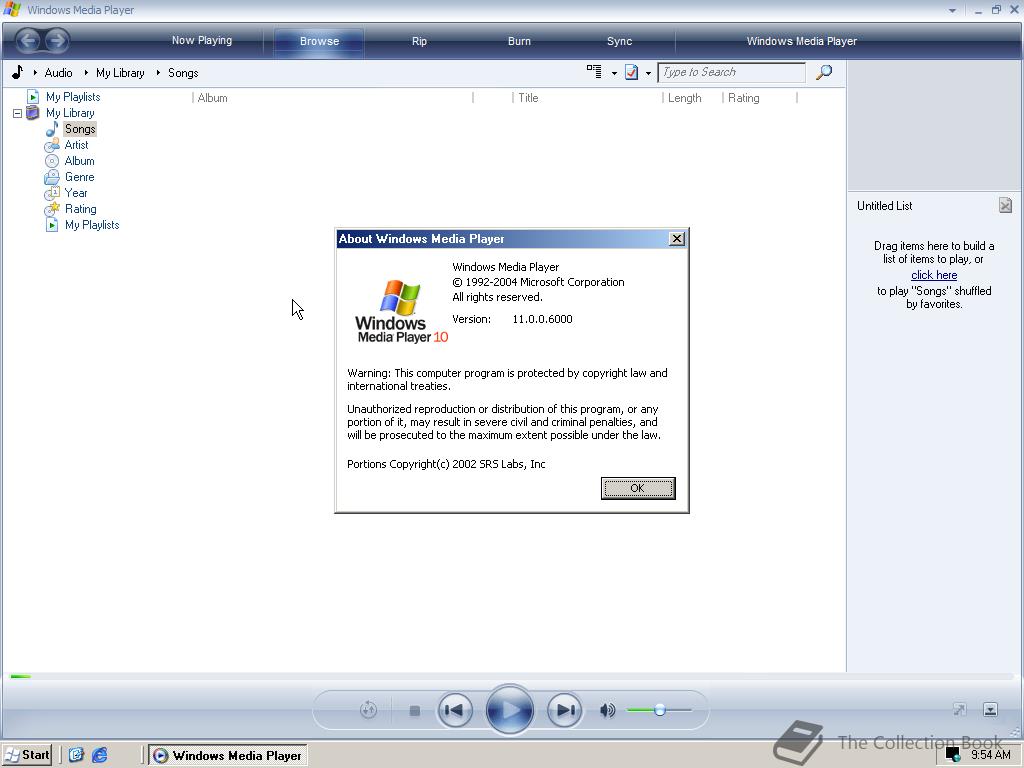Open the Burn tab
Screen dimensions: 1024x768
(x=519, y=41)
